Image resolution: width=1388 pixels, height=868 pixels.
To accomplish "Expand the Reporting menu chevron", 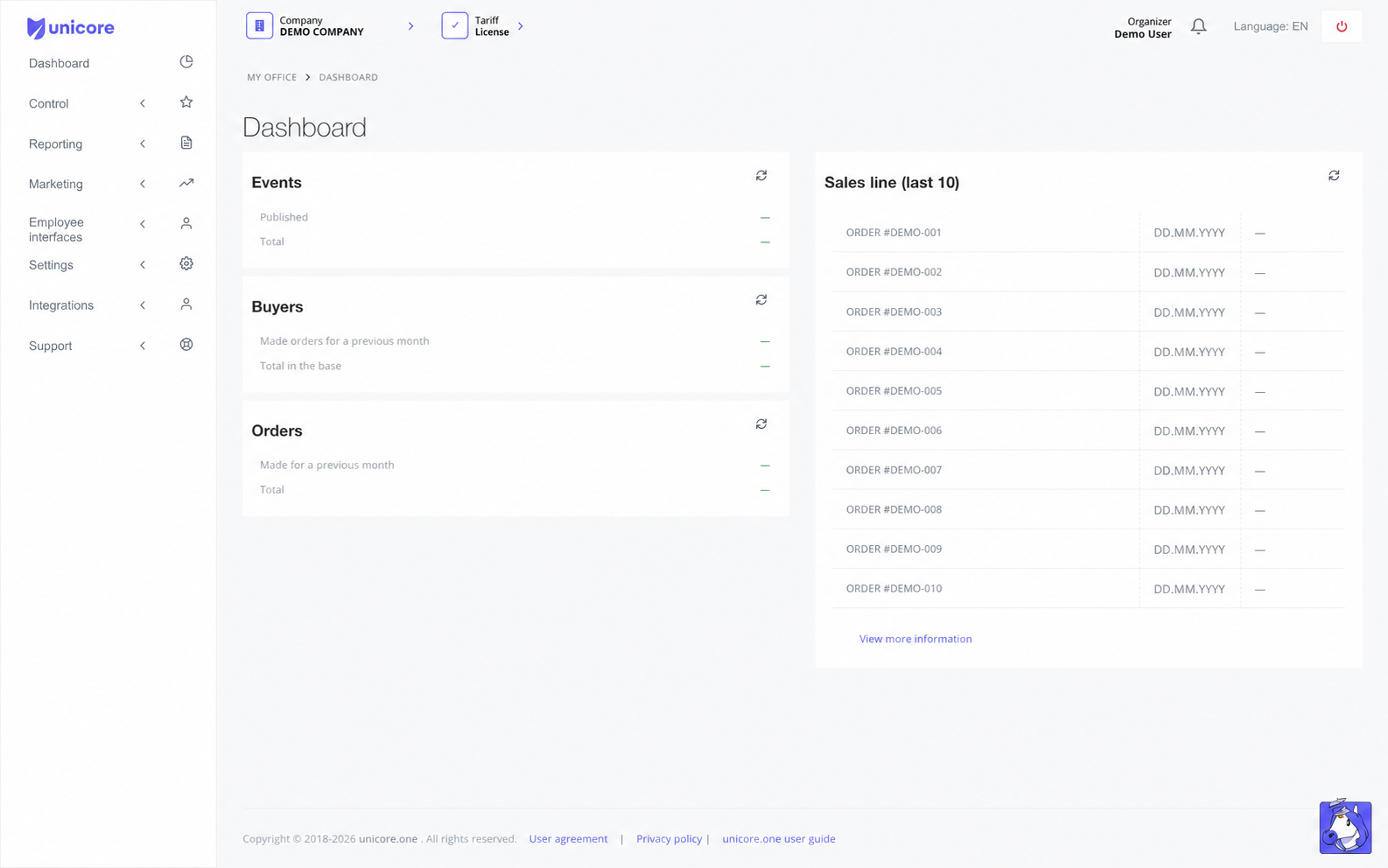I will coord(143,143).
